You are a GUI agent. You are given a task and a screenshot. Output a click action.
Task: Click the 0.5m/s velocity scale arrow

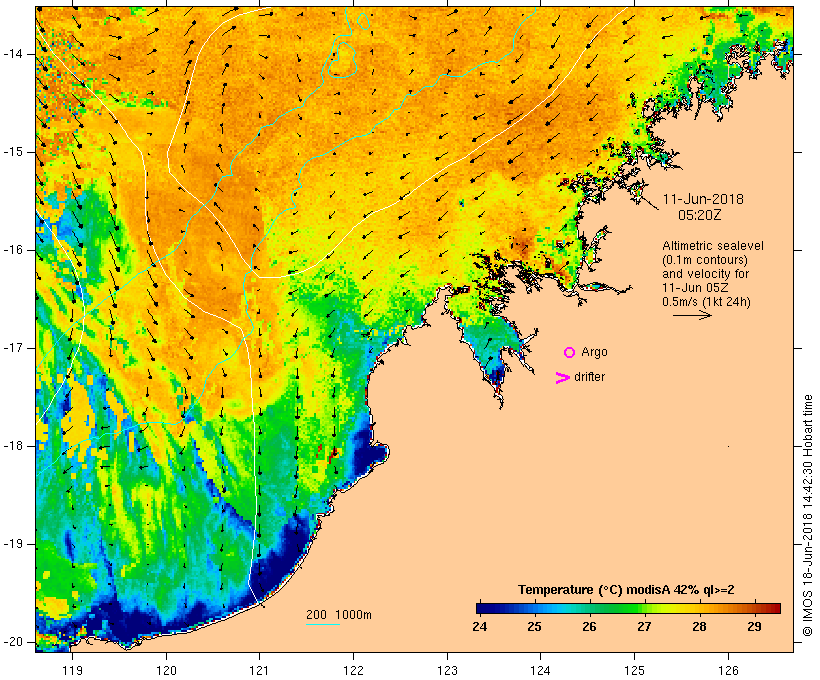pyautogui.click(x=692, y=315)
